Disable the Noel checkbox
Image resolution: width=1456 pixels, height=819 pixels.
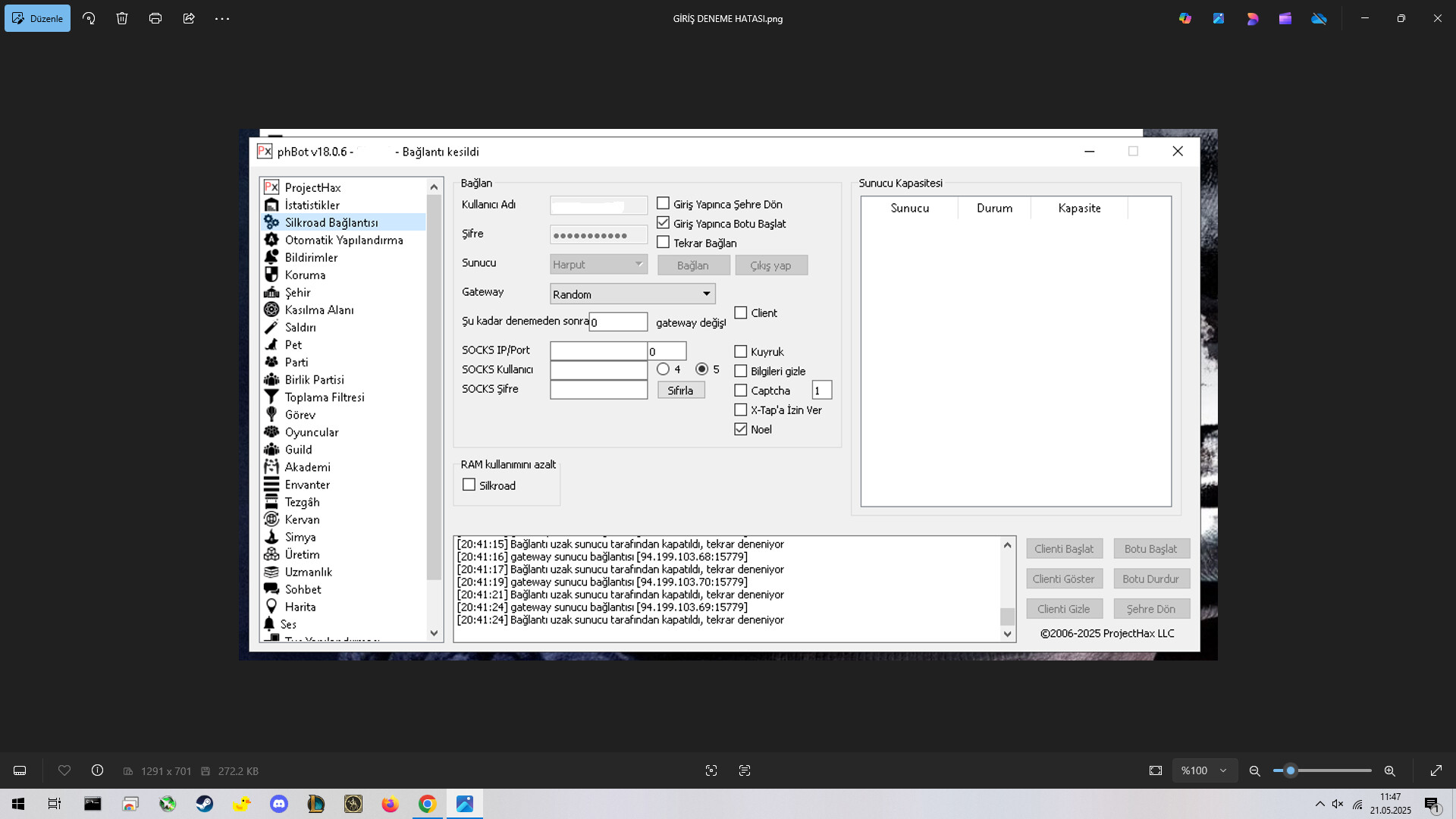click(x=741, y=429)
